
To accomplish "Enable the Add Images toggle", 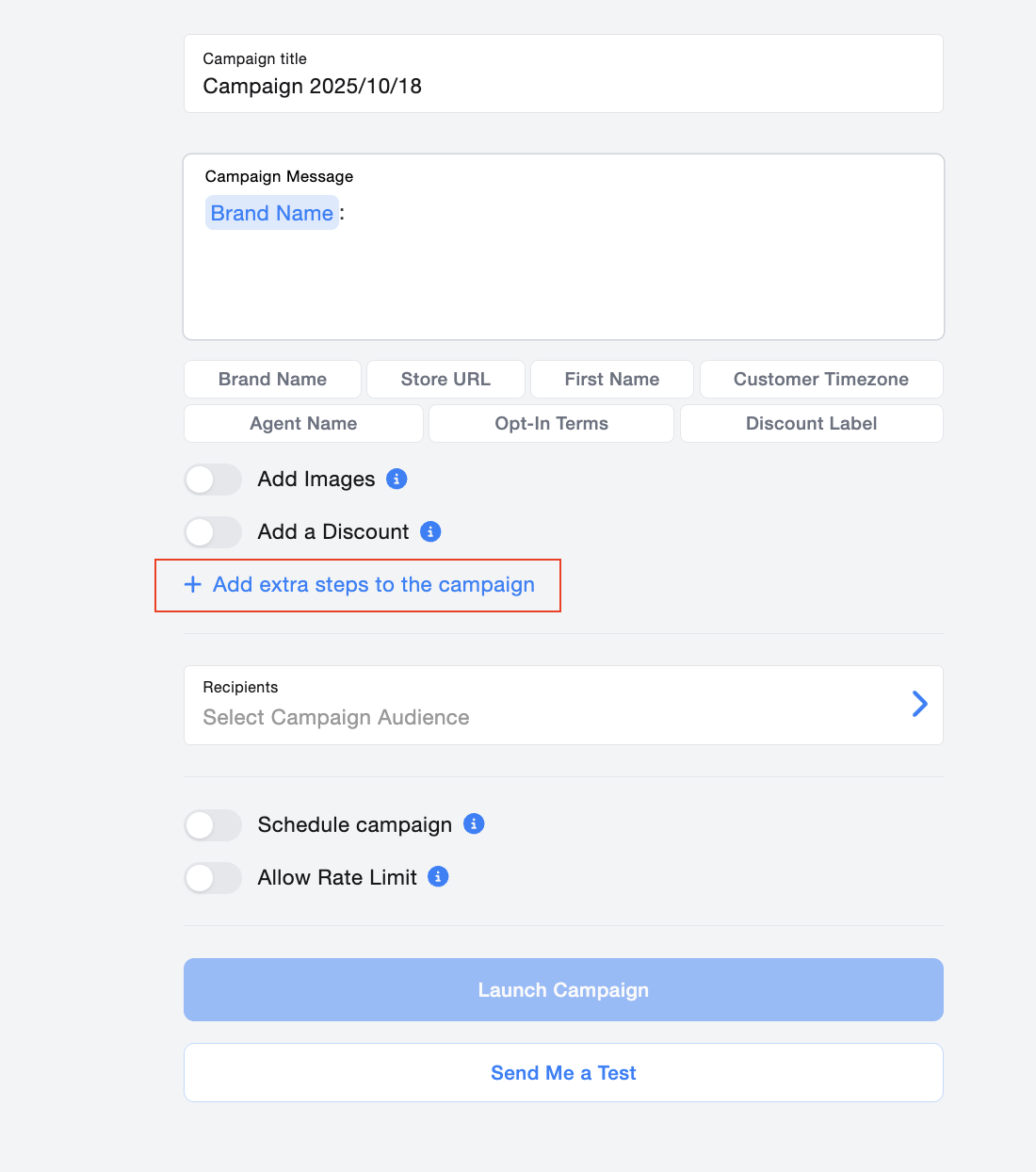I will 213,480.
